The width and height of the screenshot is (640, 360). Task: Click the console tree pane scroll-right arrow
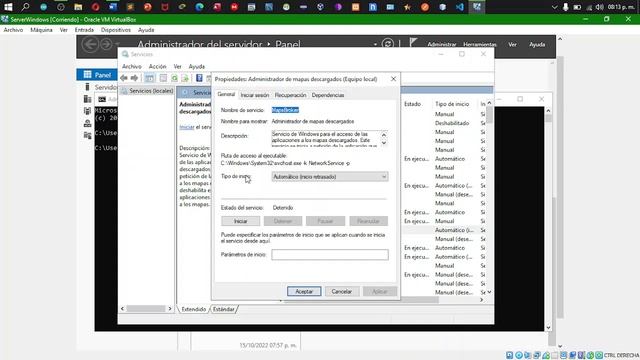click(170, 309)
